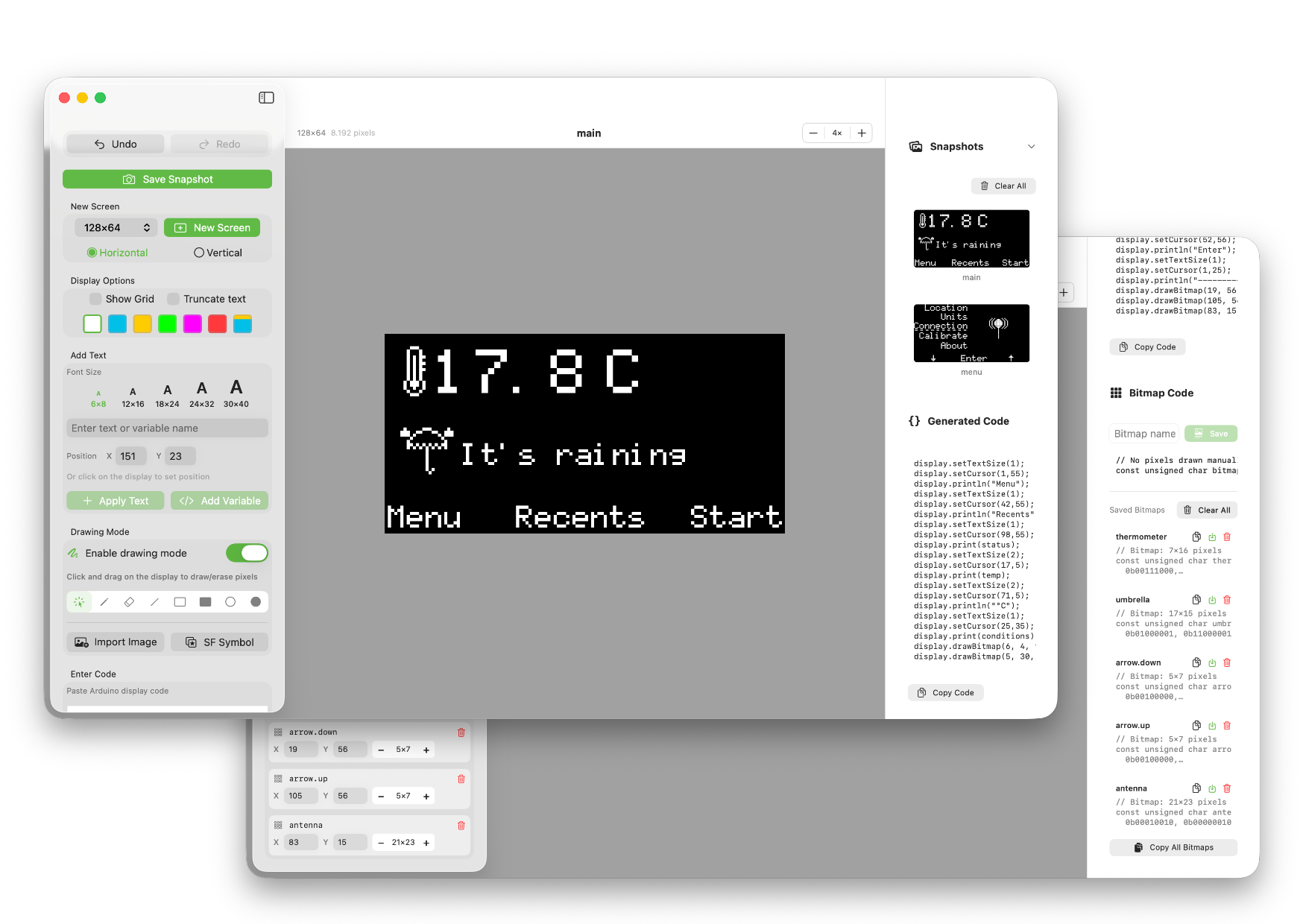Select the filled rectangle drawing tool
Image resolution: width=1303 pixels, height=924 pixels.
click(x=205, y=602)
